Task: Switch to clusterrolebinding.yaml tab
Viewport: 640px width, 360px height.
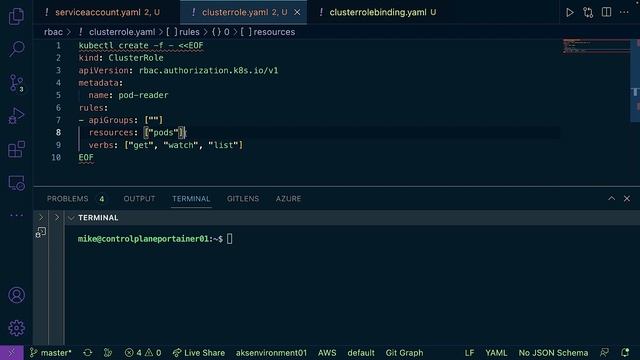Action: click(378, 12)
